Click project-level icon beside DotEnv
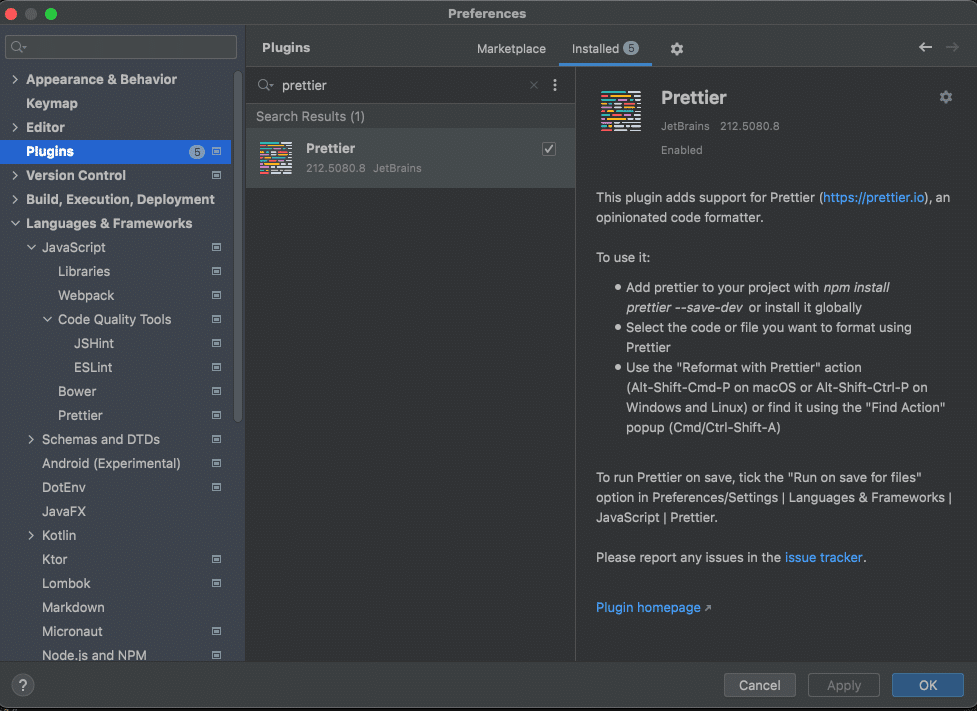The width and height of the screenshot is (977, 711). (x=217, y=487)
